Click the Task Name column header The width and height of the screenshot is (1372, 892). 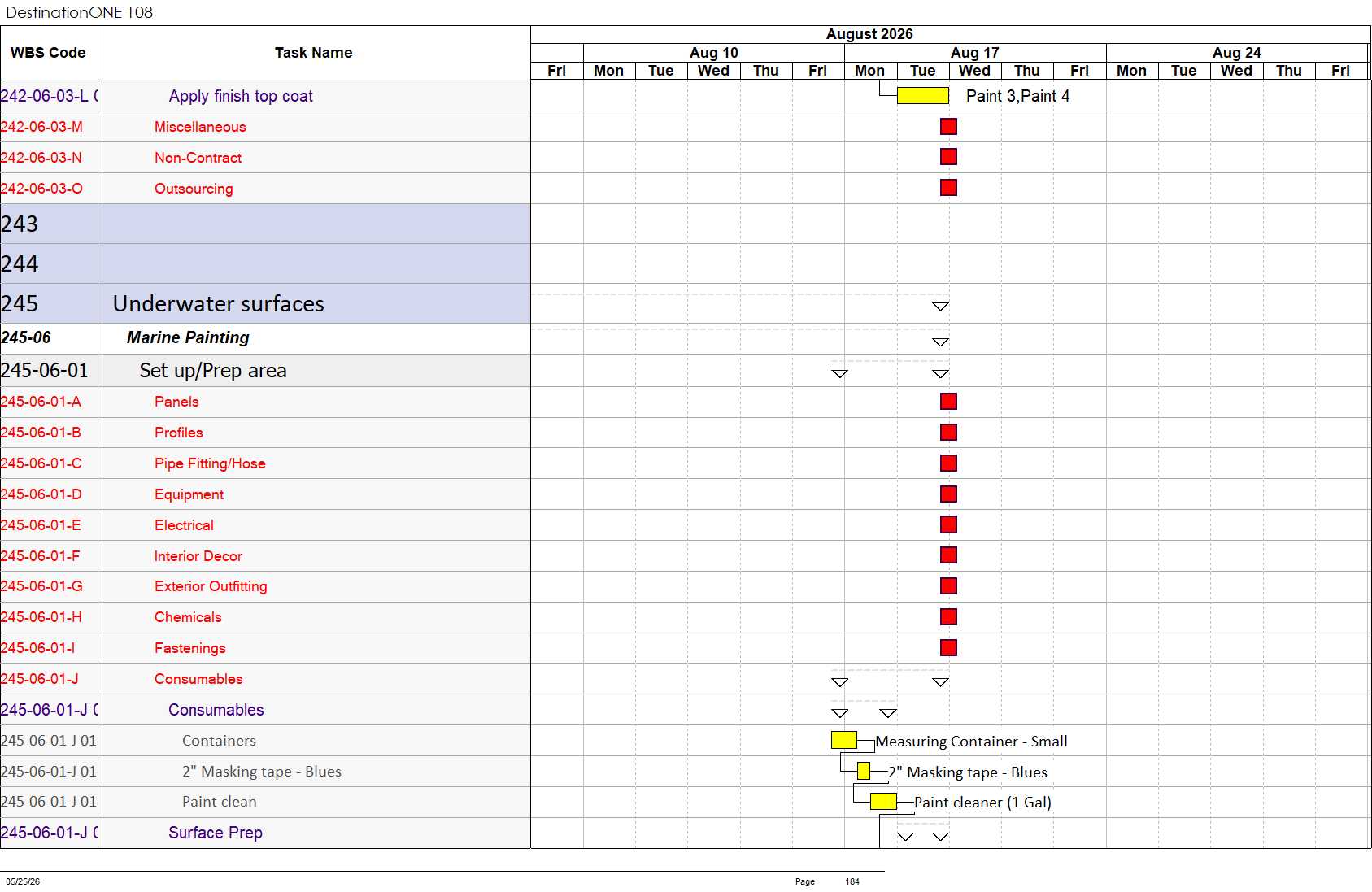pos(314,53)
